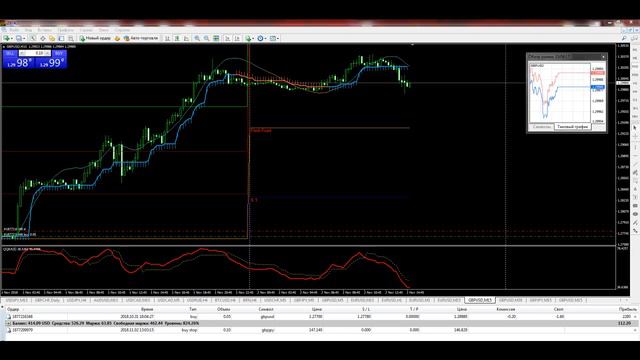The image size is (640, 360).
Task: Sort Terminal by the Прибыль column
Action: (x=627, y=309)
